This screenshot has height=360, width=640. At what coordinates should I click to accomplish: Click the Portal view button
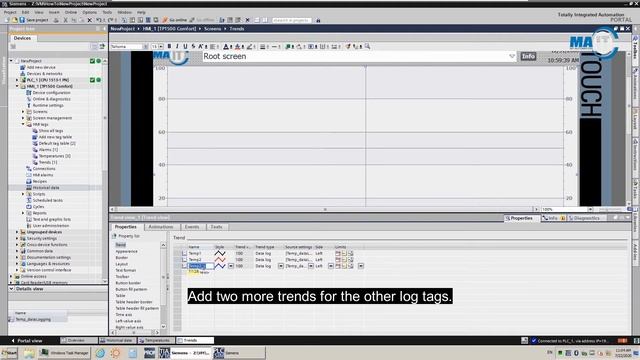tap(26, 340)
